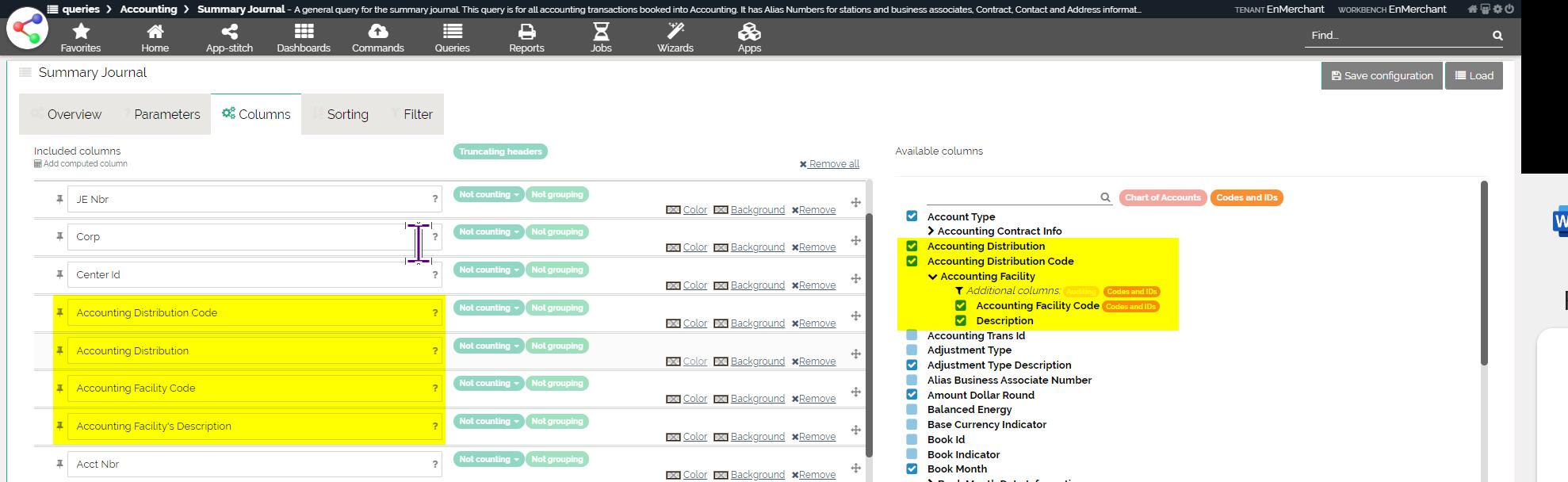Collapse the Accounting Facility tree node
1568x482 pixels.
[933, 277]
